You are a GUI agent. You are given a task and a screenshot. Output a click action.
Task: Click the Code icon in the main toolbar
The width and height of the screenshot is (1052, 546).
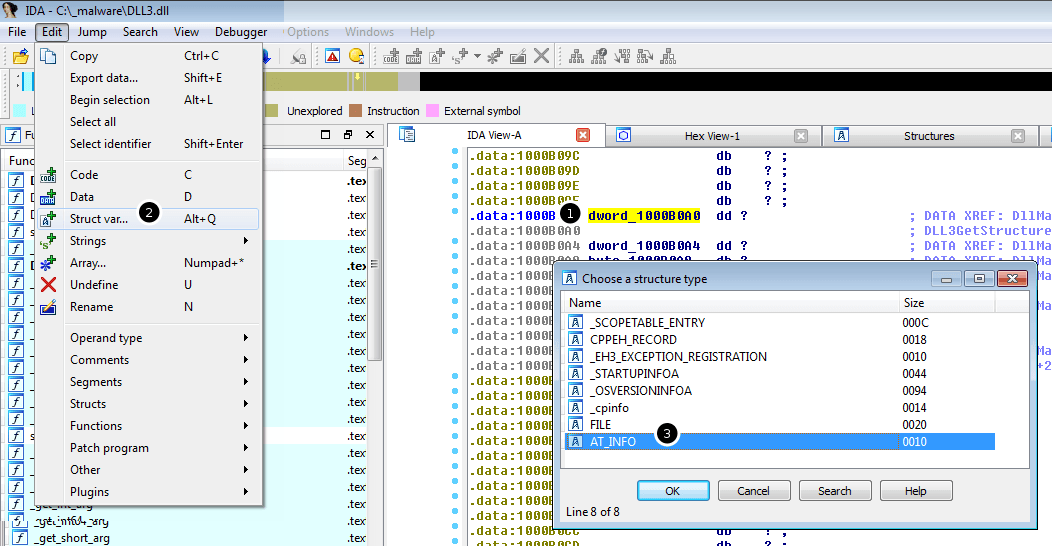tap(390, 57)
